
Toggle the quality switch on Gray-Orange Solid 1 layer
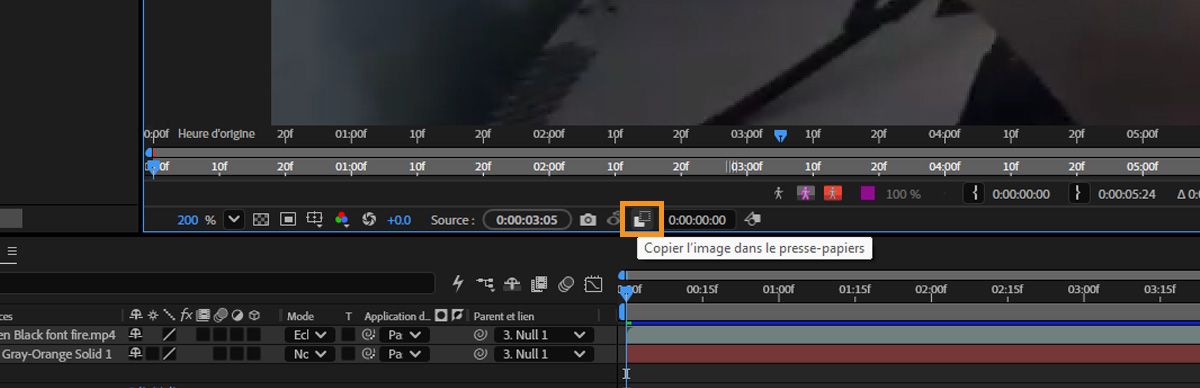(x=169, y=354)
